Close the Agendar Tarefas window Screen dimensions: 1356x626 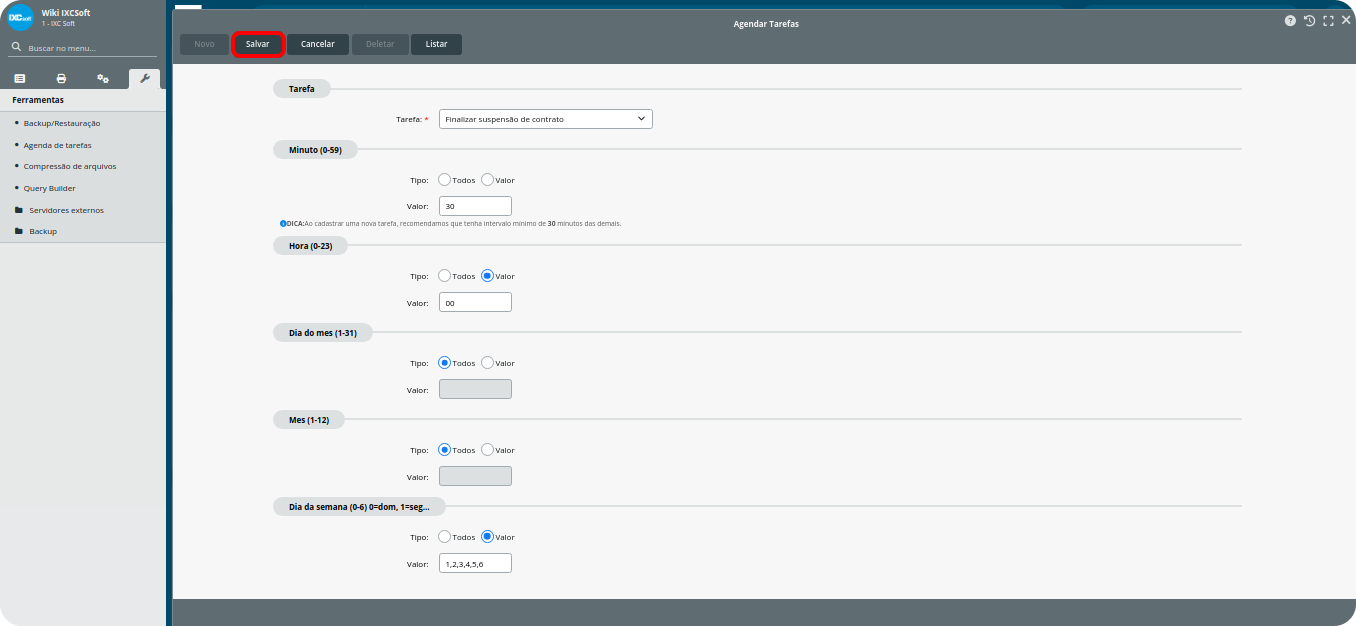pos(1346,20)
